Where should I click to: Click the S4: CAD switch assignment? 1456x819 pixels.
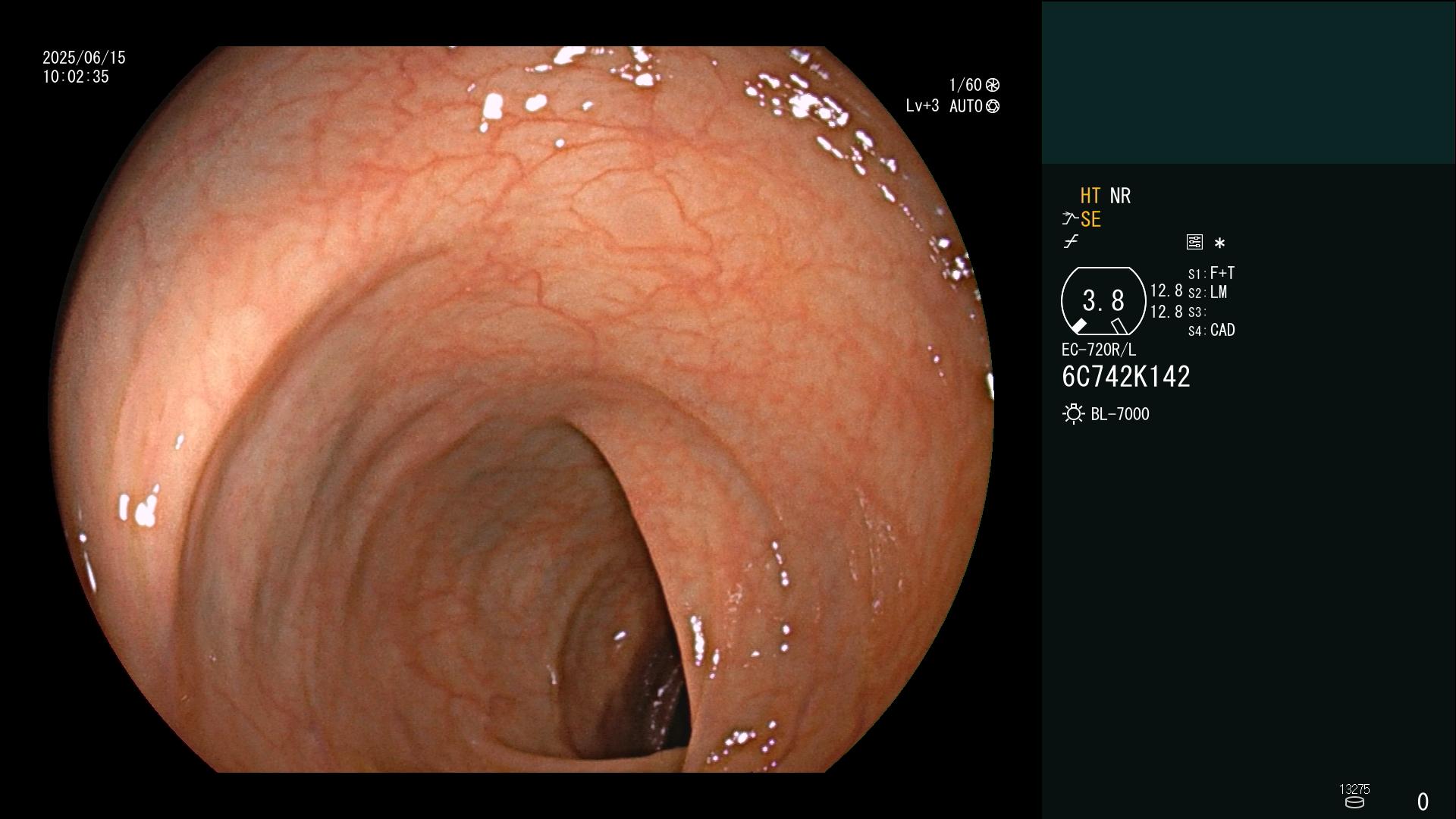pos(1212,331)
